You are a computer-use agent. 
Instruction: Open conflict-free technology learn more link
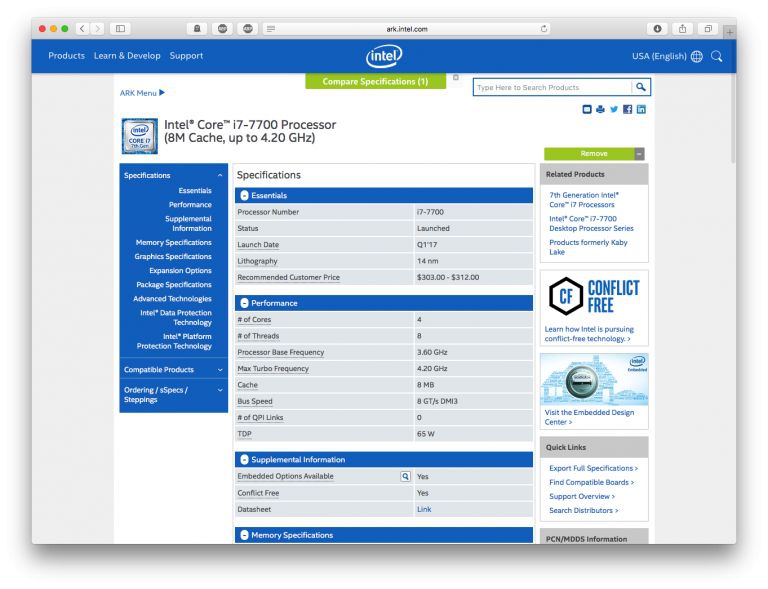pos(589,334)
